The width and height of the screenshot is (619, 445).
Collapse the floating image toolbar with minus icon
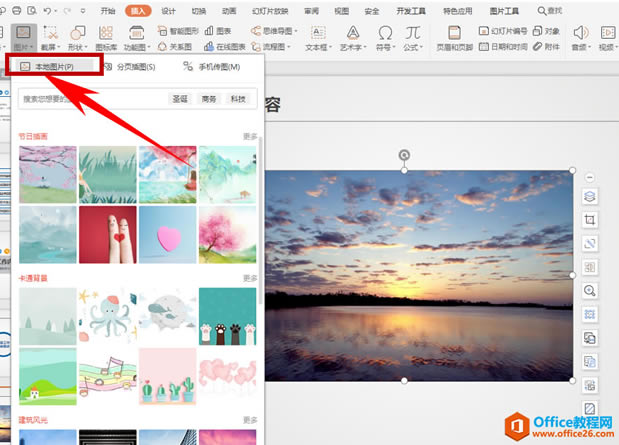[590, 178]
